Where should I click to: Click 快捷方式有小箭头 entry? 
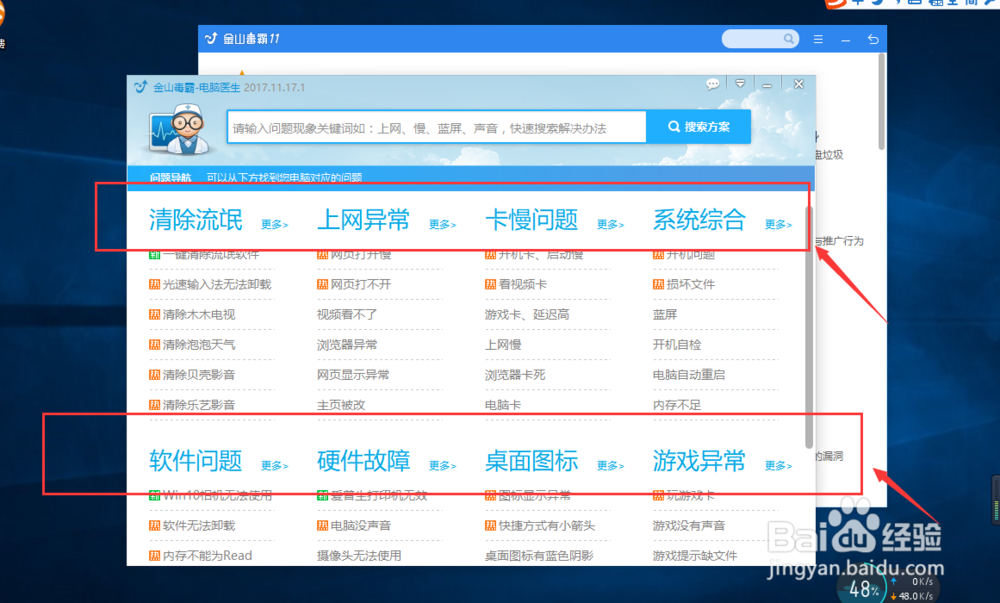(547, 525)
